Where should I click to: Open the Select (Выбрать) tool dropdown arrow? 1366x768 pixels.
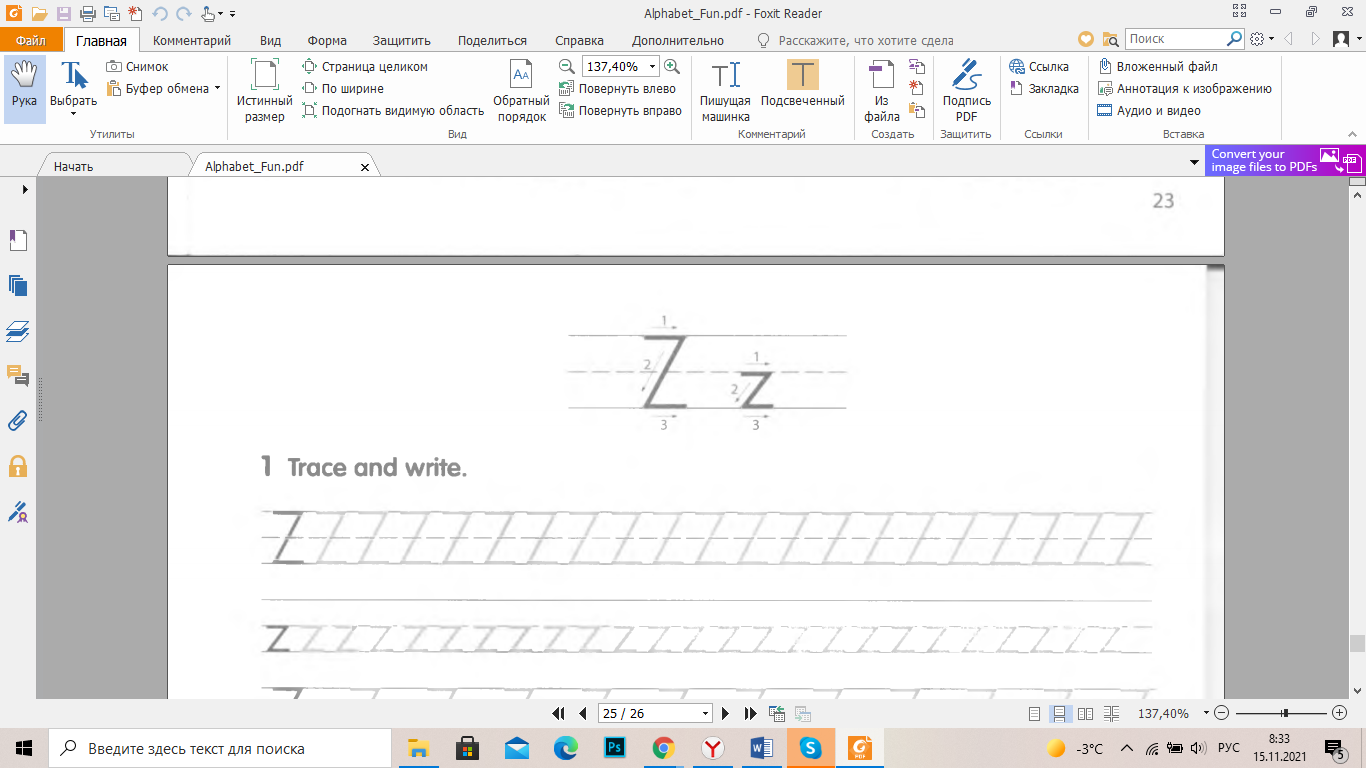point(74,114)
